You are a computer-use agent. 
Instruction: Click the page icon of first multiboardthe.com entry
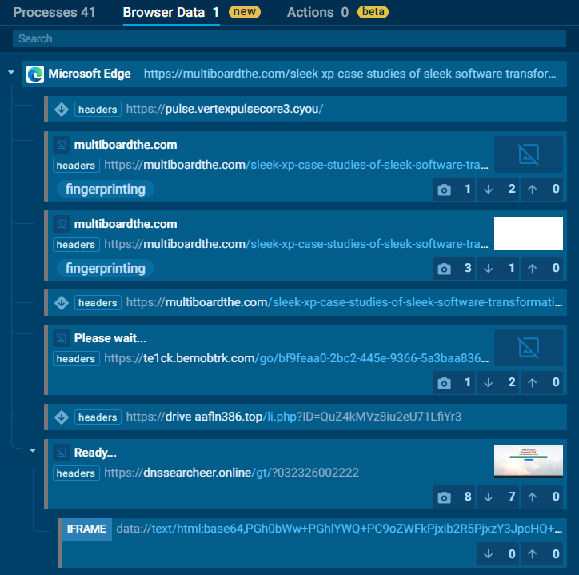click(61, 145)
